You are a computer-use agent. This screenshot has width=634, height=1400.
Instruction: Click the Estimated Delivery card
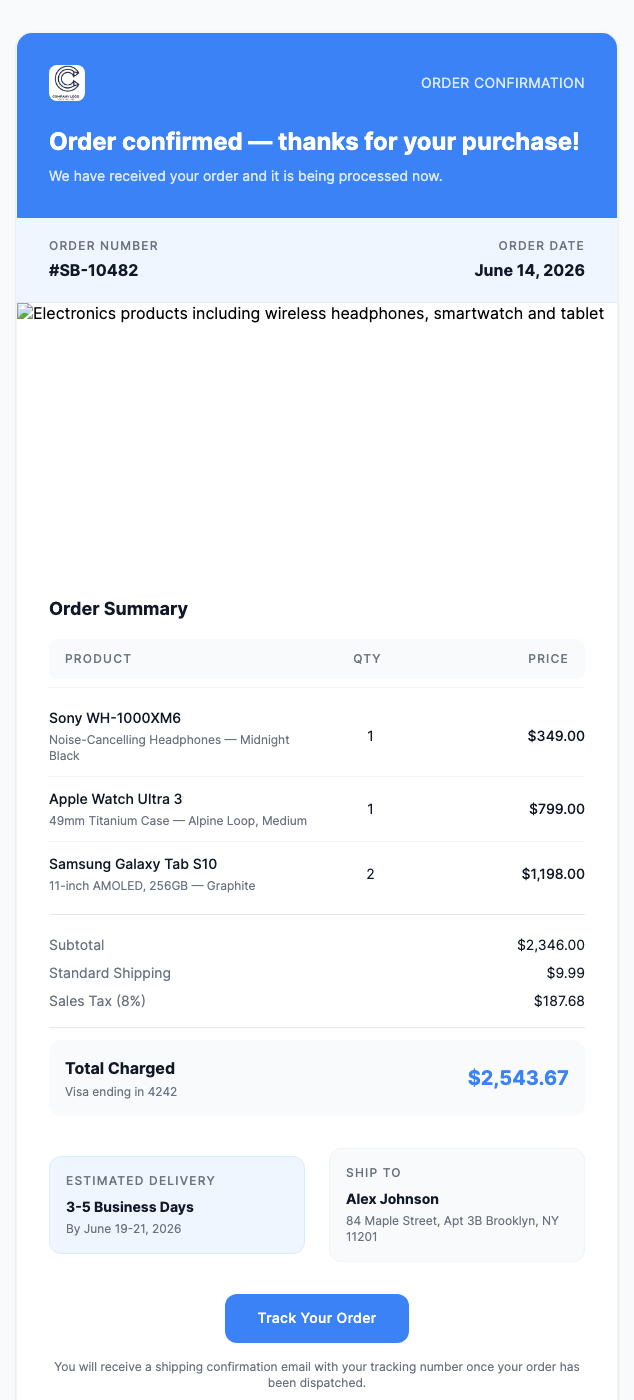pos(177,1204)
